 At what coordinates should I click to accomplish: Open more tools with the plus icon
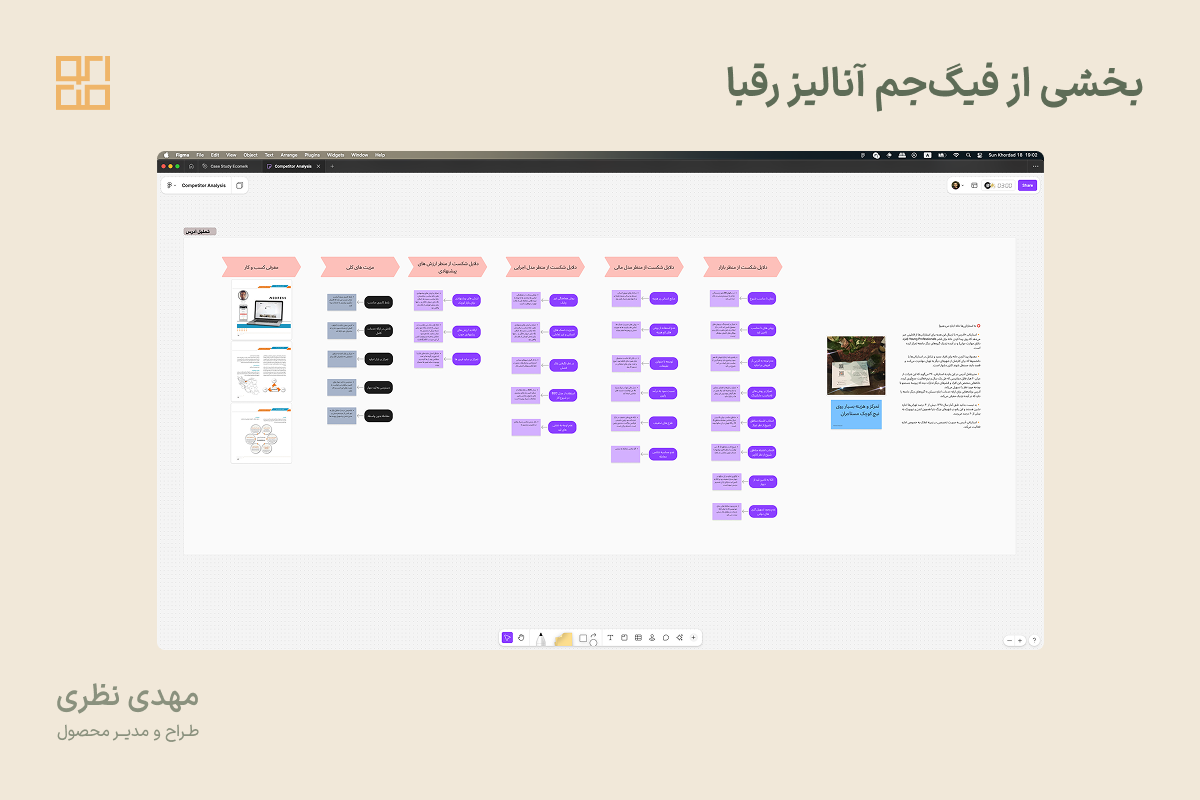[693, 637]
